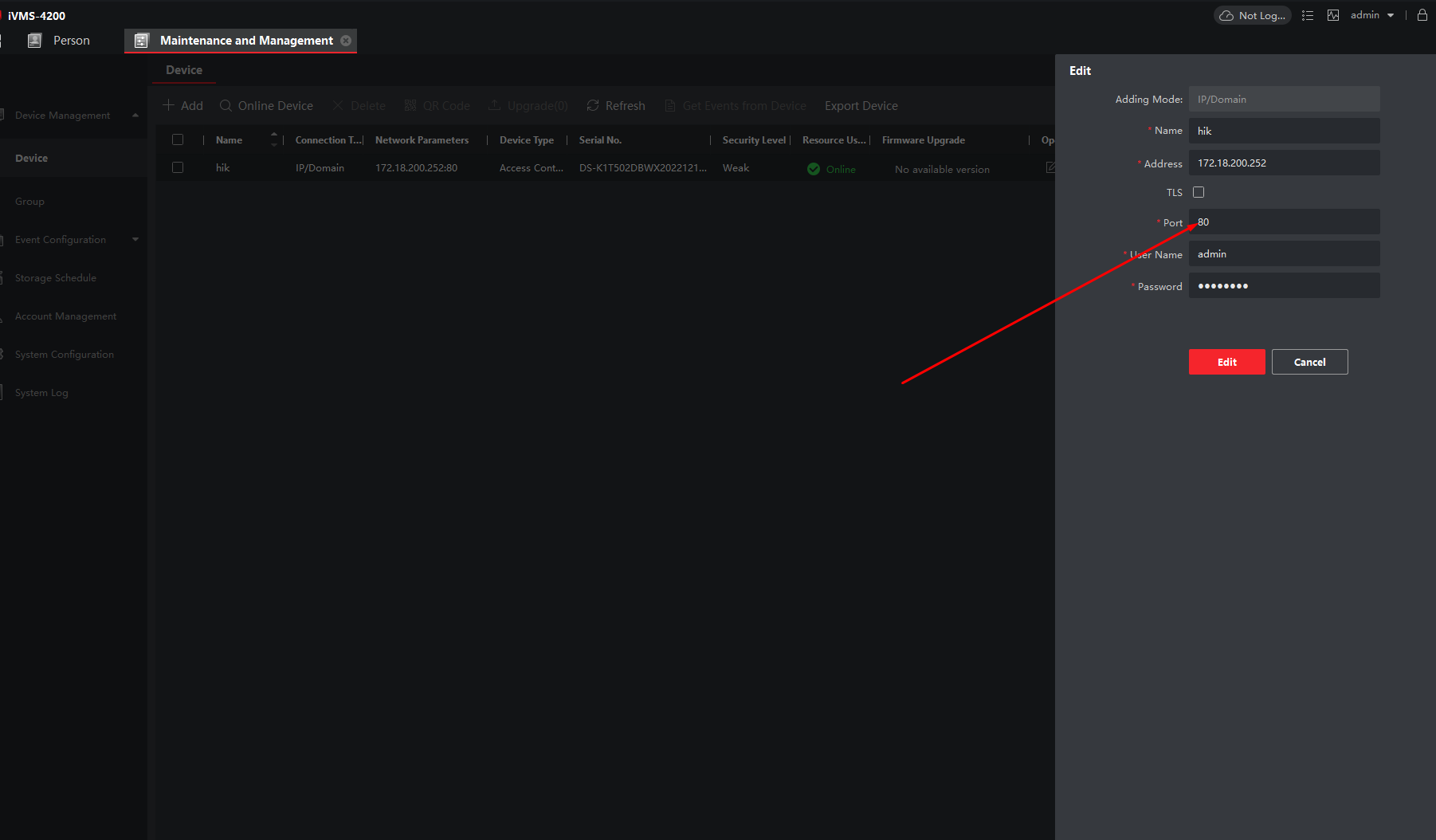This screenshot has height=840, width=1436.
Task: Sort the table by the Name column arrows
Action: click(274, 139)
